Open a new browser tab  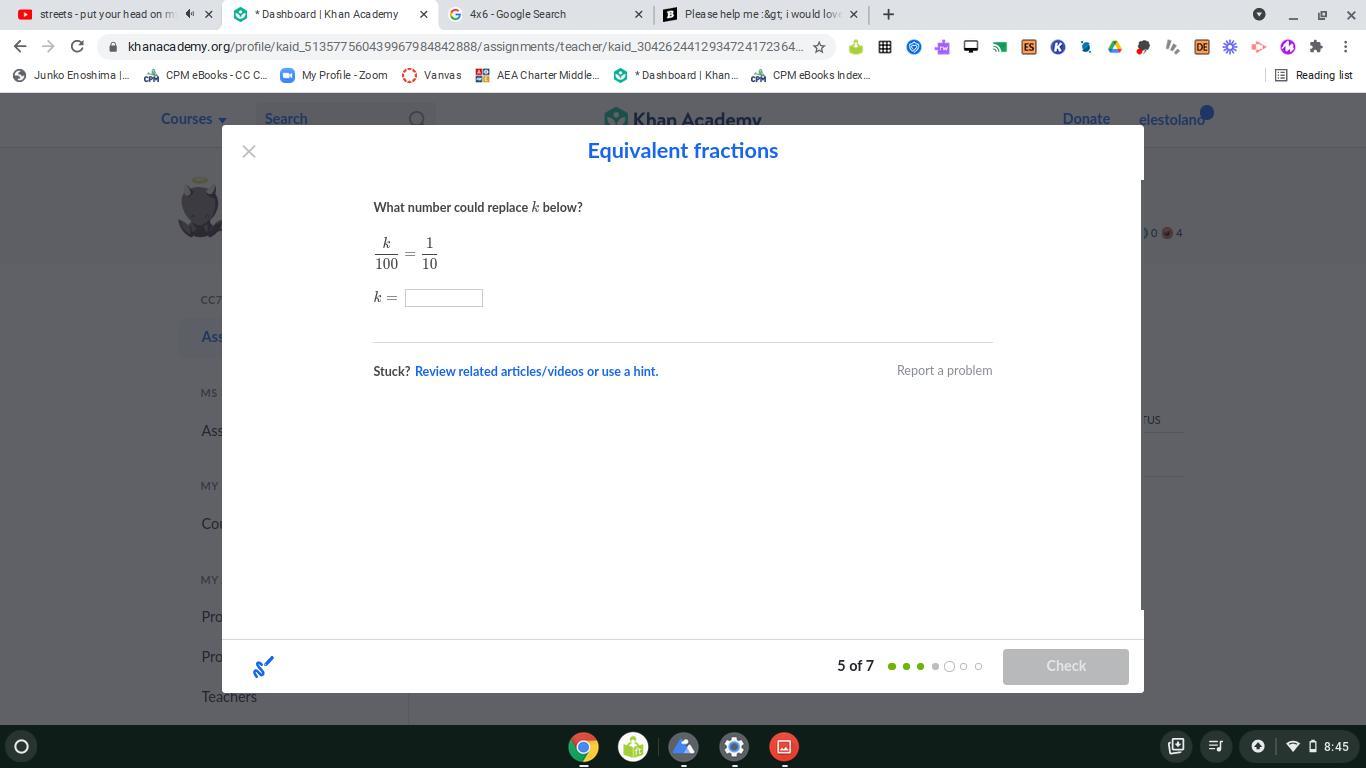888,14
